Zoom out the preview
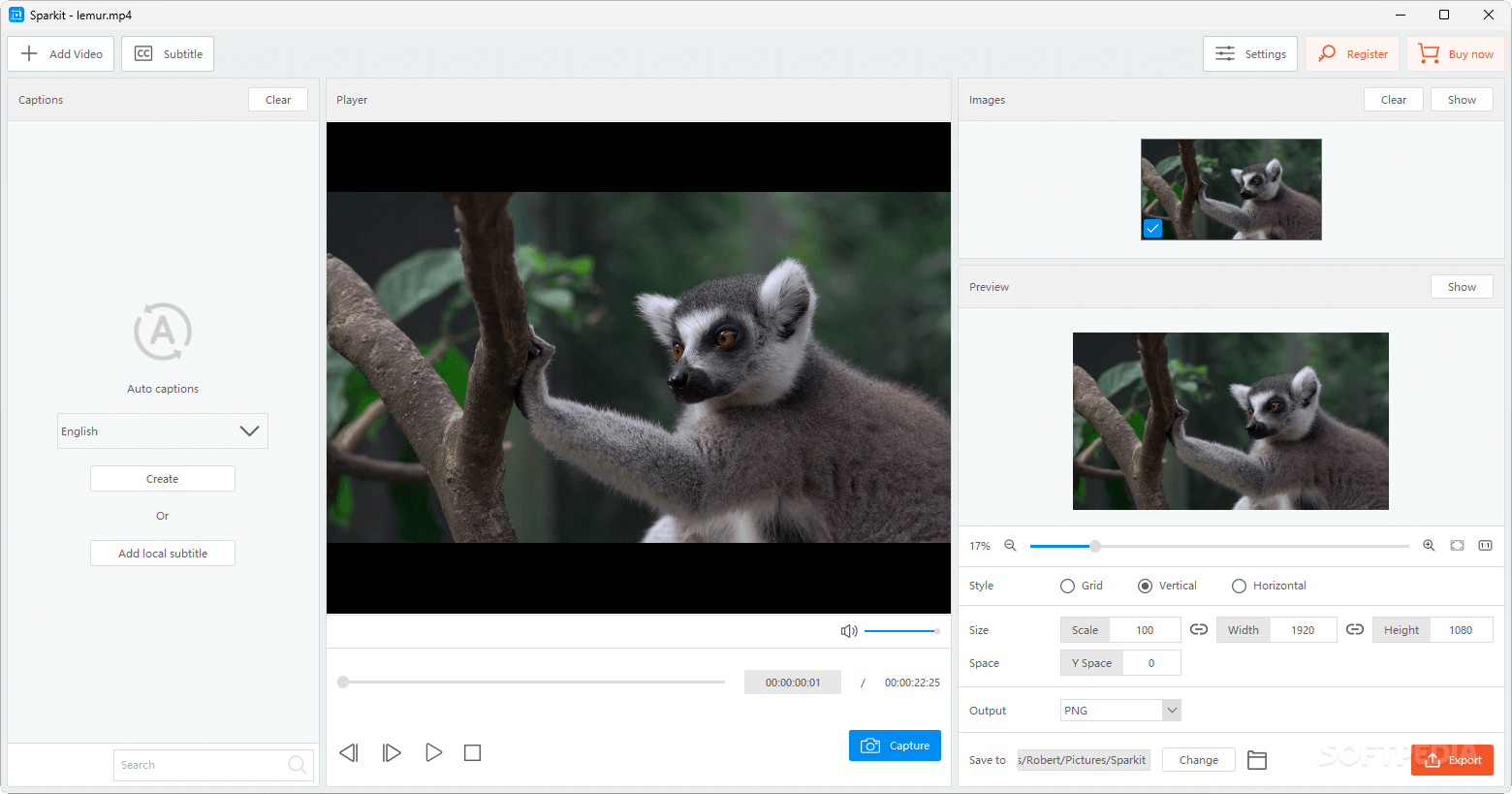This screenshot has width=1512, height=794. tap(1010, 546)
